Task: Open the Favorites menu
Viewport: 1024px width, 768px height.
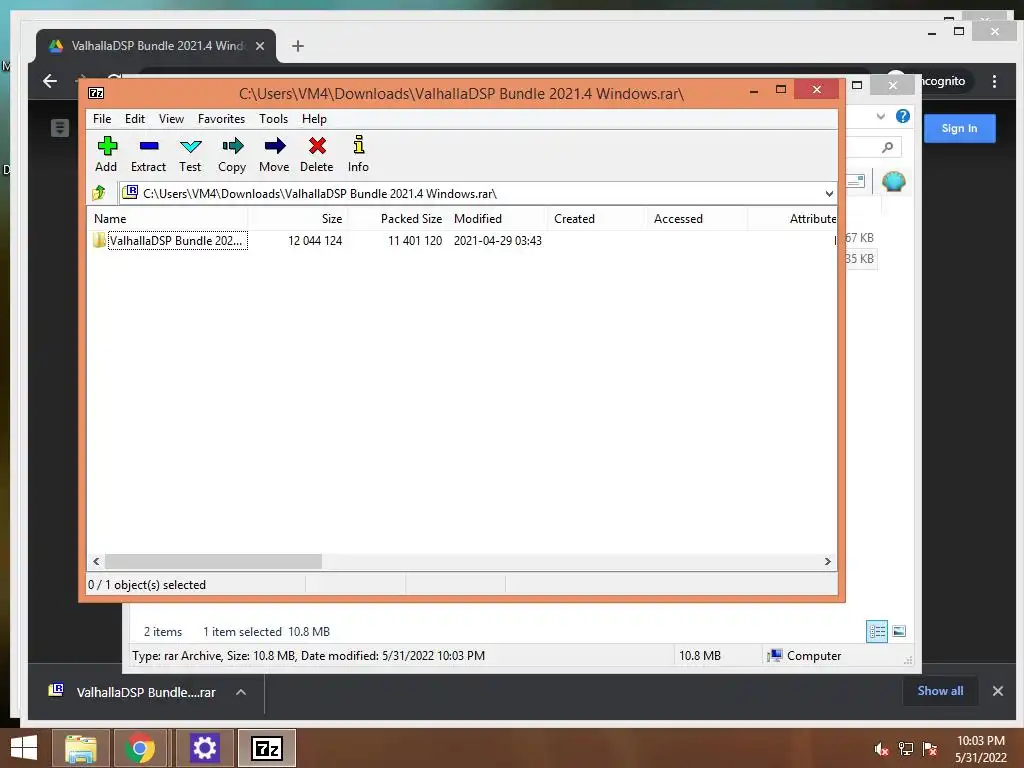Action: [x=221, y=119]
